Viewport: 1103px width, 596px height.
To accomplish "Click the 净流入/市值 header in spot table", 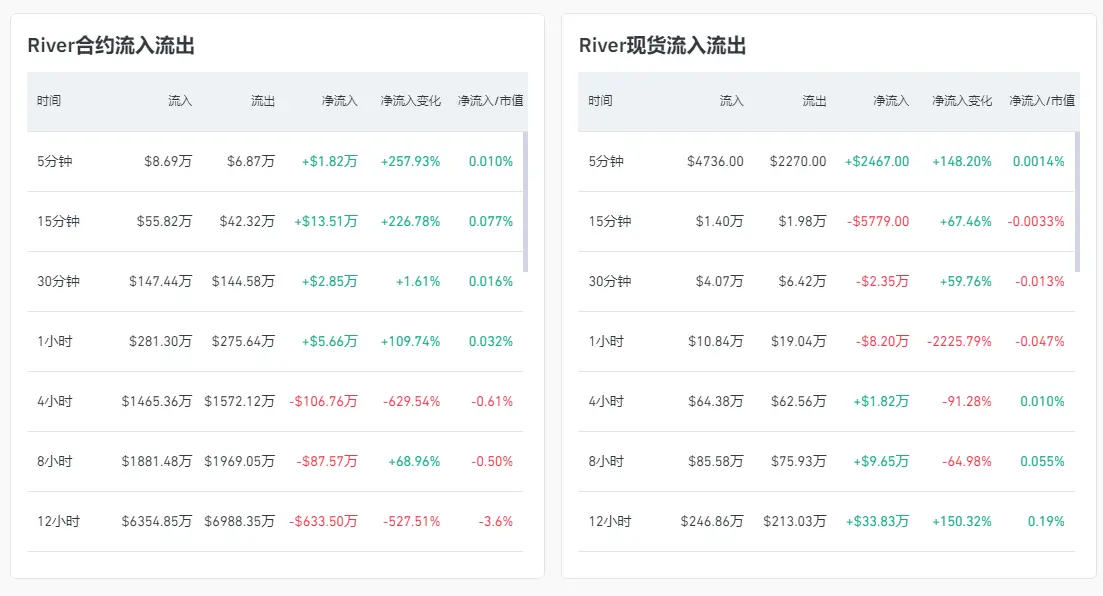I will [1042, 101].
